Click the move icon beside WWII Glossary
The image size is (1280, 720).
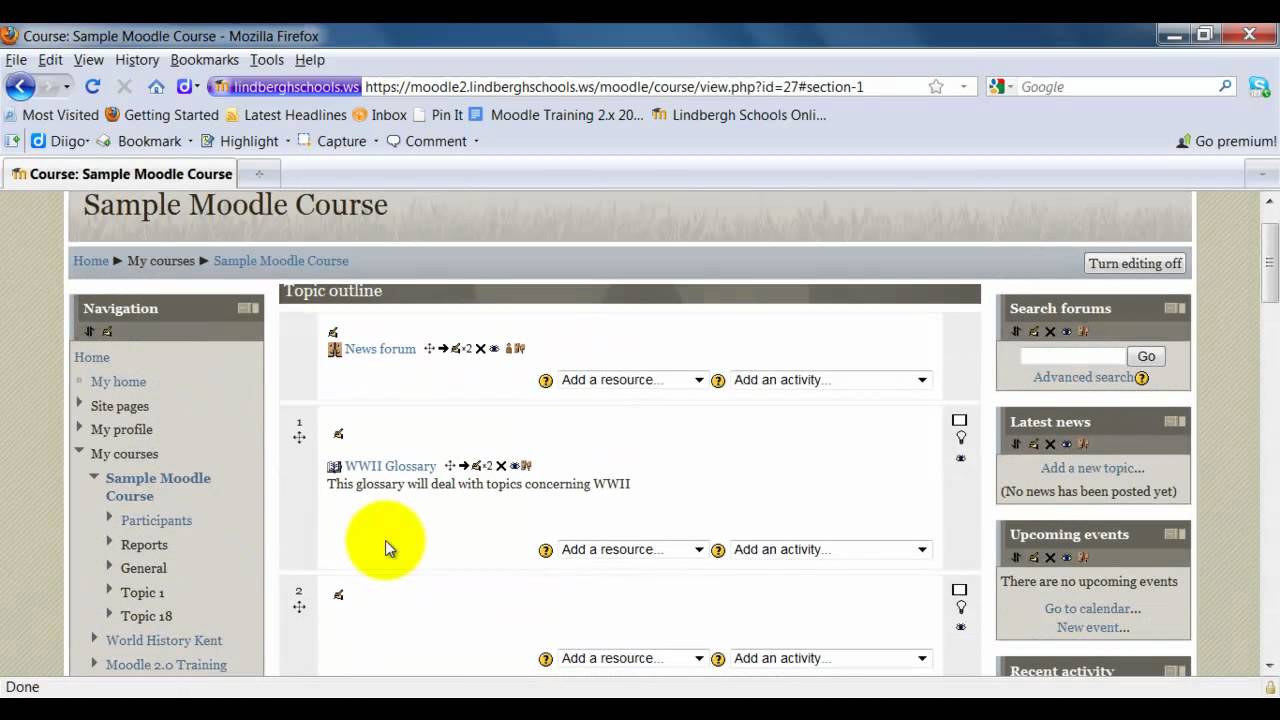pyautogui.click(x=450, y=465)
